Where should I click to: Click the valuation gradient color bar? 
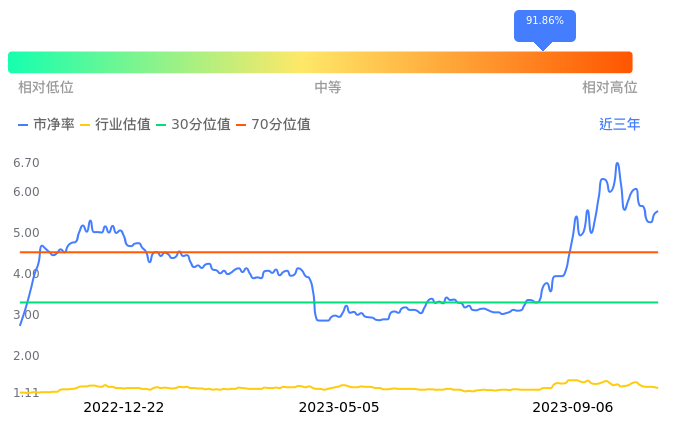[320, 62]
